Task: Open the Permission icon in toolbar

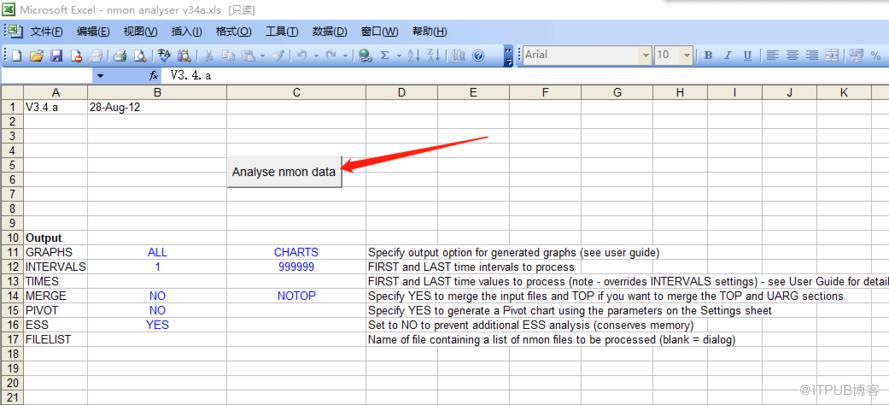Action: [77, 56]
